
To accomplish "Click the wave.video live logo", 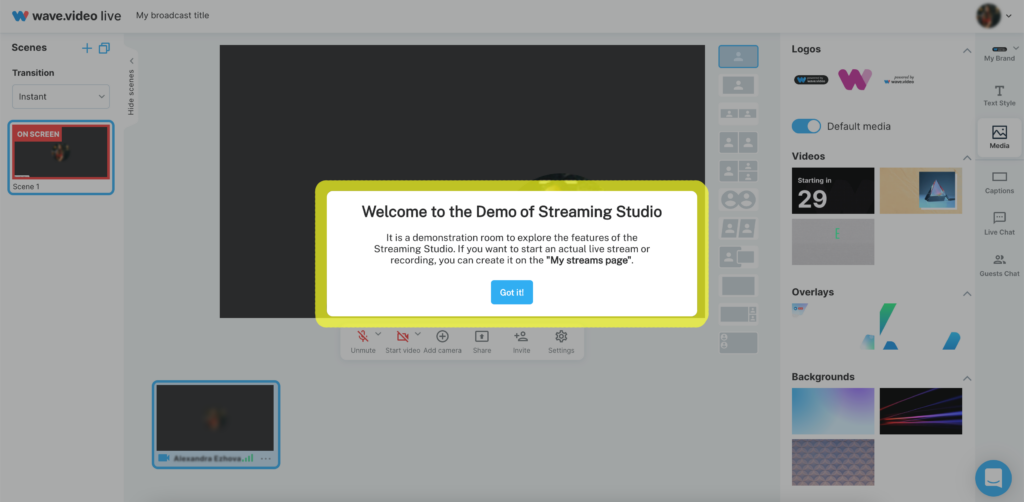I will click(67, 16).
